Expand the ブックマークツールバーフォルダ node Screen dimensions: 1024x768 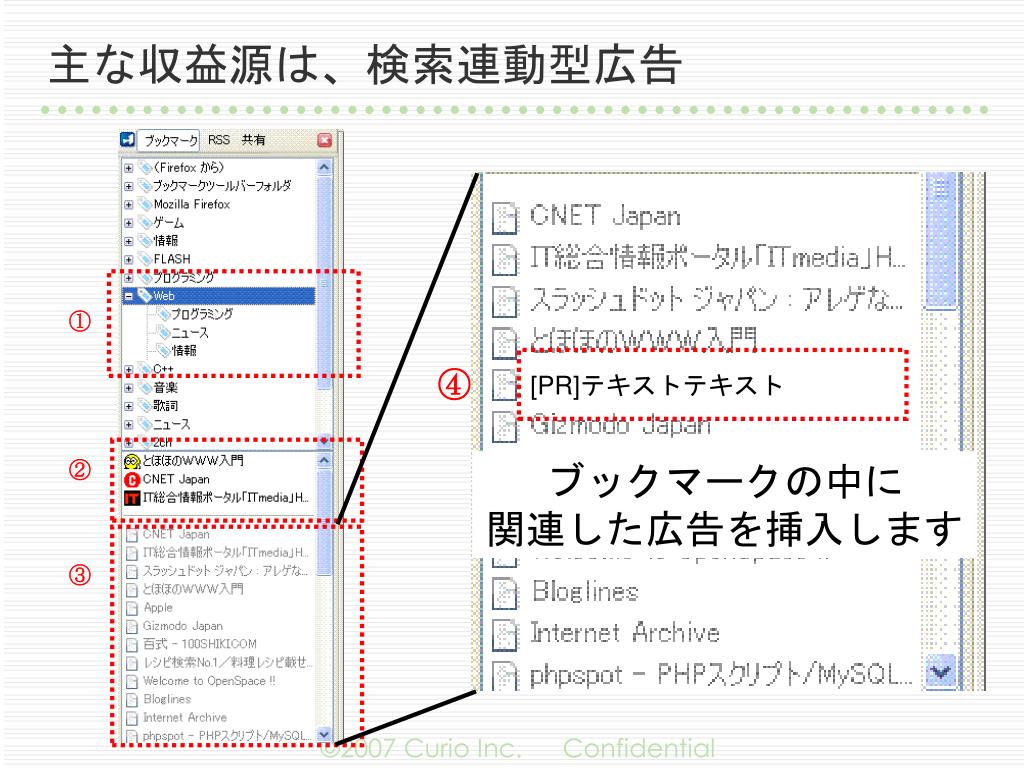tap(129, 186)
